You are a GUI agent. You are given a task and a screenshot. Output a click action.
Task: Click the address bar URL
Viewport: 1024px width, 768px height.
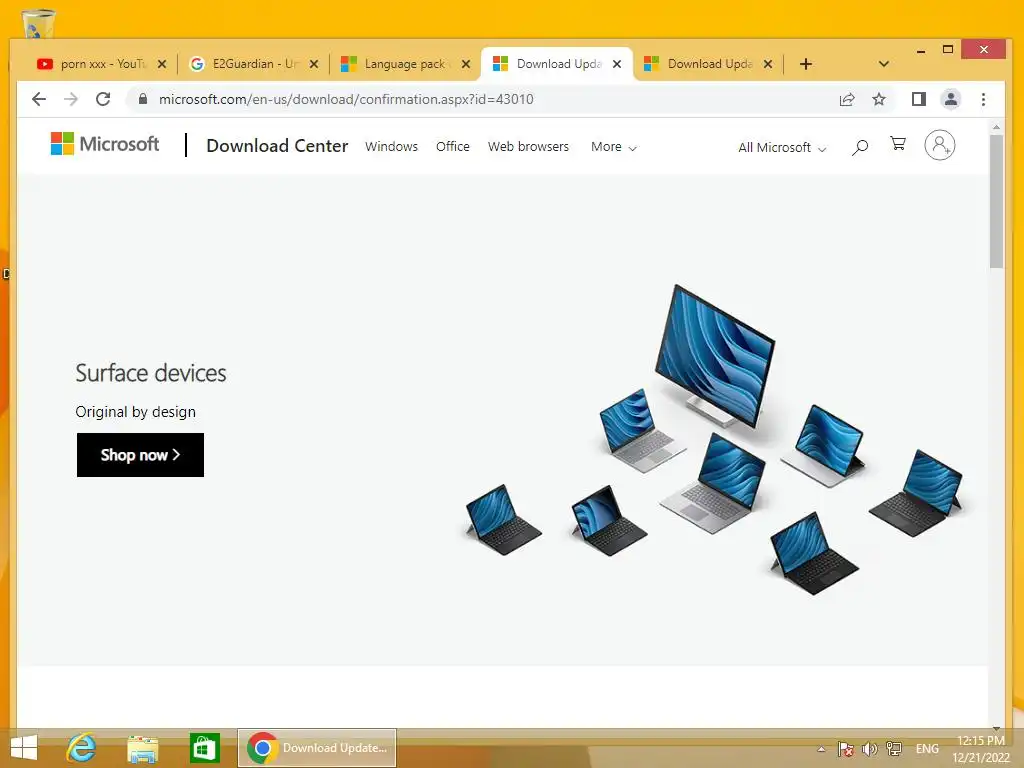point(346,99)
